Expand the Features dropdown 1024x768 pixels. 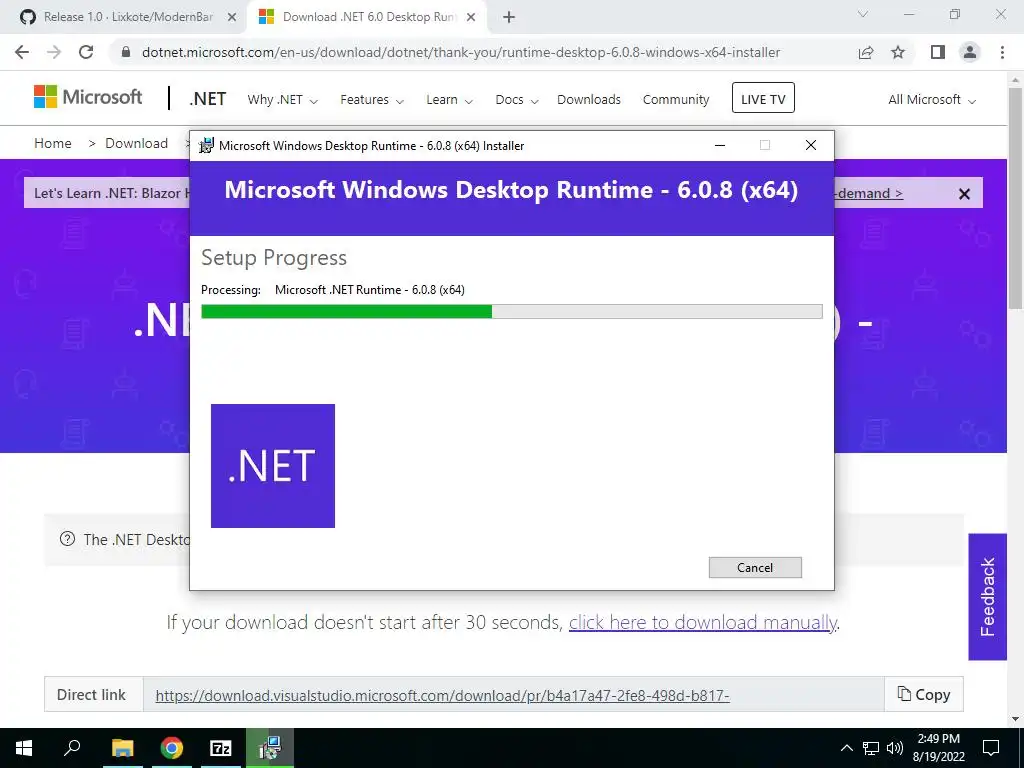[x=372, y=100]
